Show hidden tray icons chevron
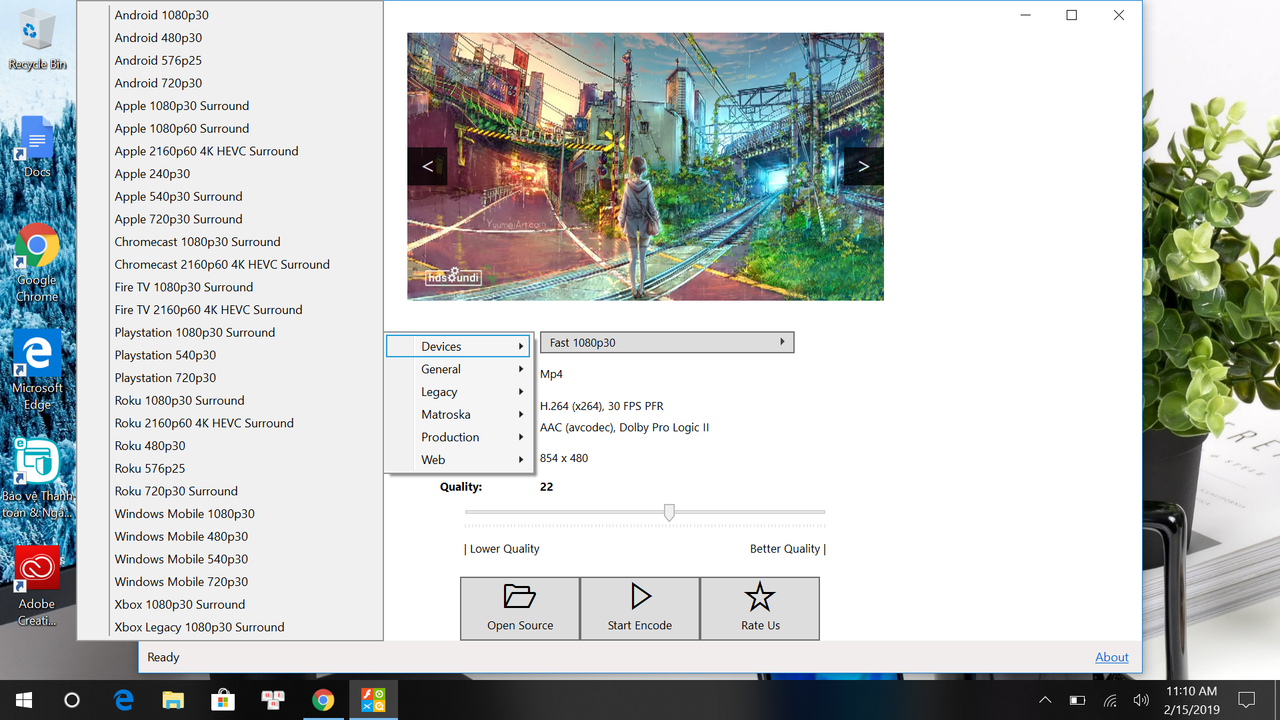This screenshot has width=1280, height=720. coord(1045,700)
